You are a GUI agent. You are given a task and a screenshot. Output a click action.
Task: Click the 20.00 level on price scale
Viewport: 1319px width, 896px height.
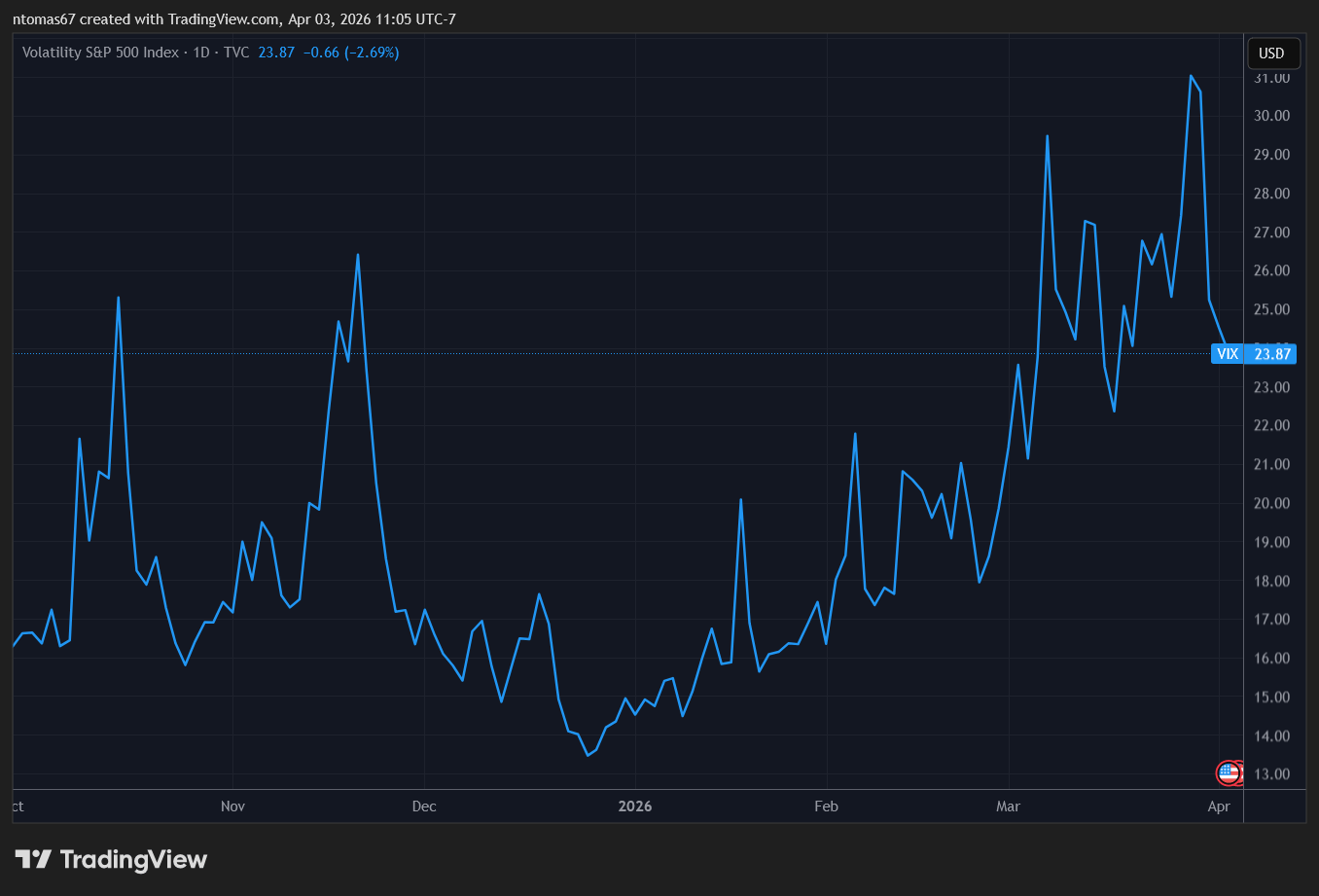[1271, 503]
